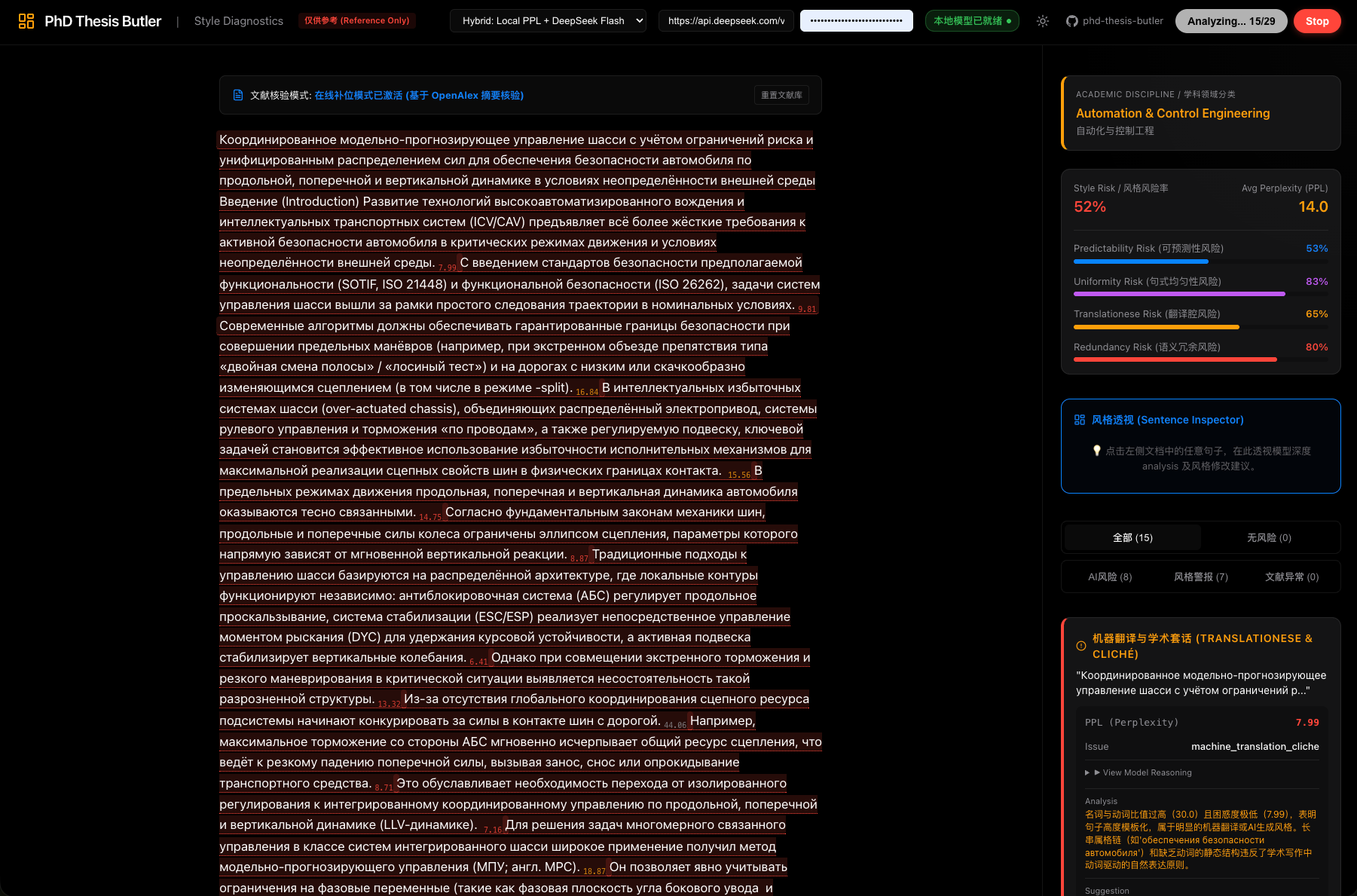Screen dimensions: 1357x896
Task: Click the 44.06 perplexity score marker
Action: [x=675, y=725]
